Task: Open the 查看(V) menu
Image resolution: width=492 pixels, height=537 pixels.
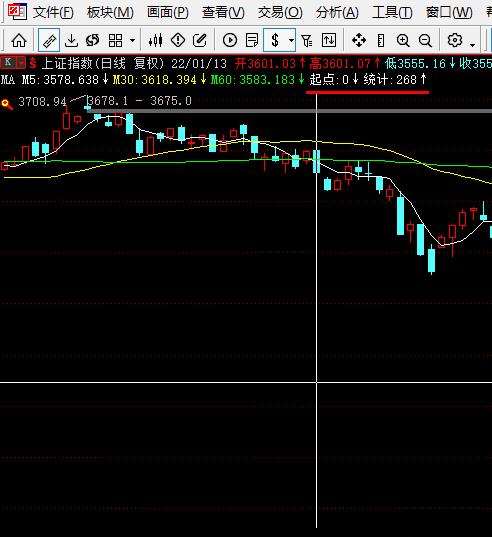Action: click(223, 13)
